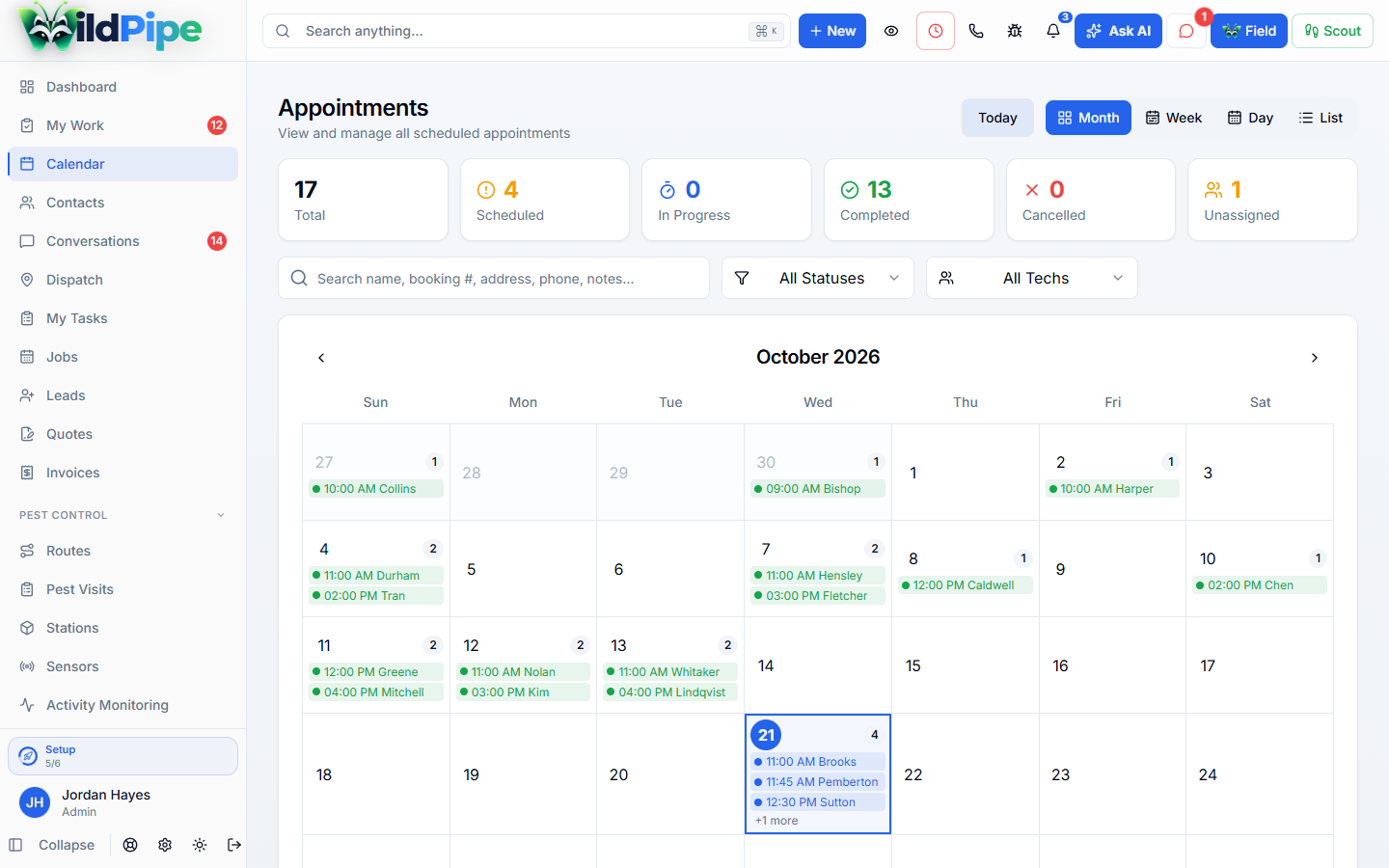Open the bug report icon
The image size is (1389, 868).
[x=1015, y=31]
